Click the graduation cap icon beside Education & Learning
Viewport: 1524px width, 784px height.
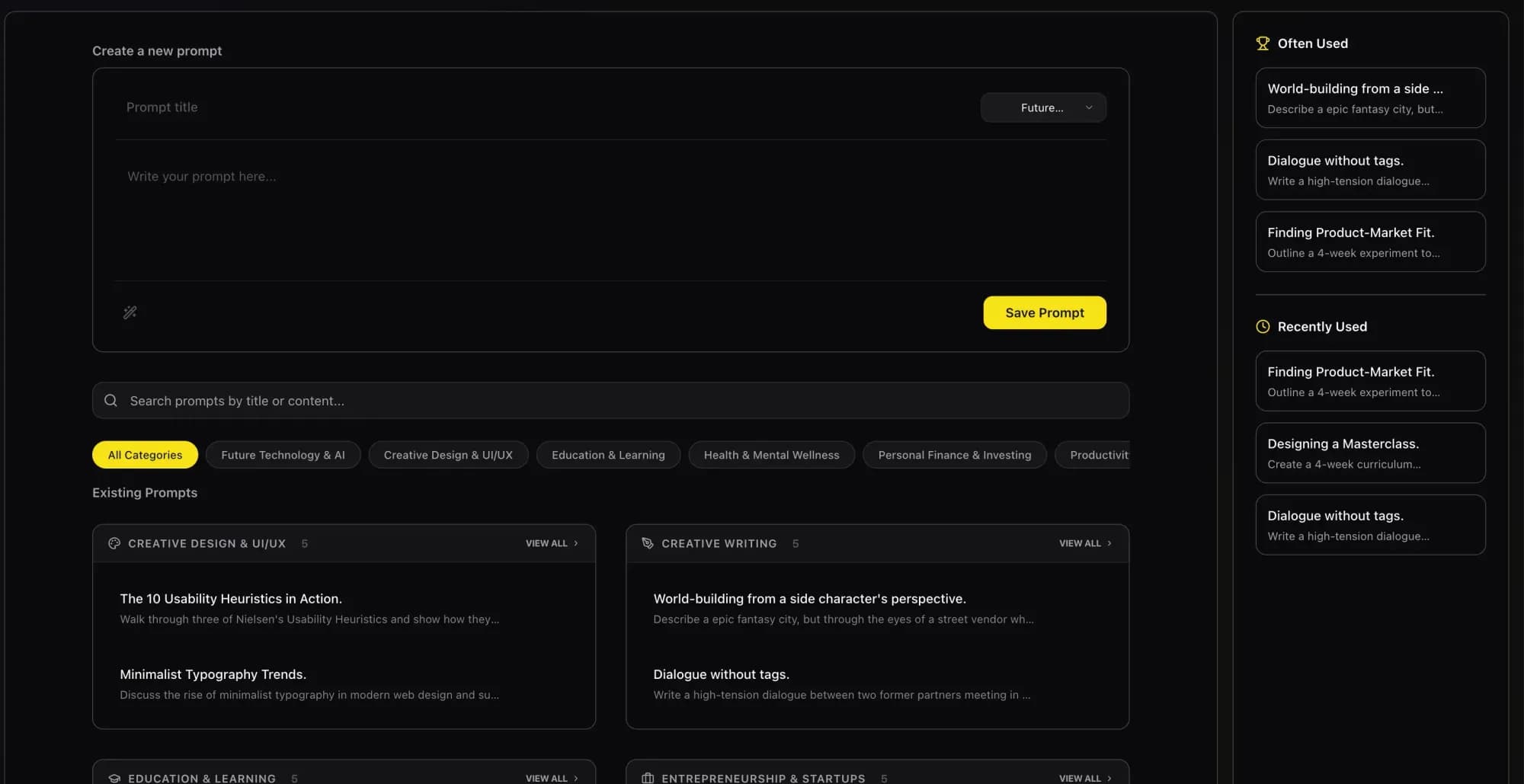pyautogui.click(x=114, y=778)
